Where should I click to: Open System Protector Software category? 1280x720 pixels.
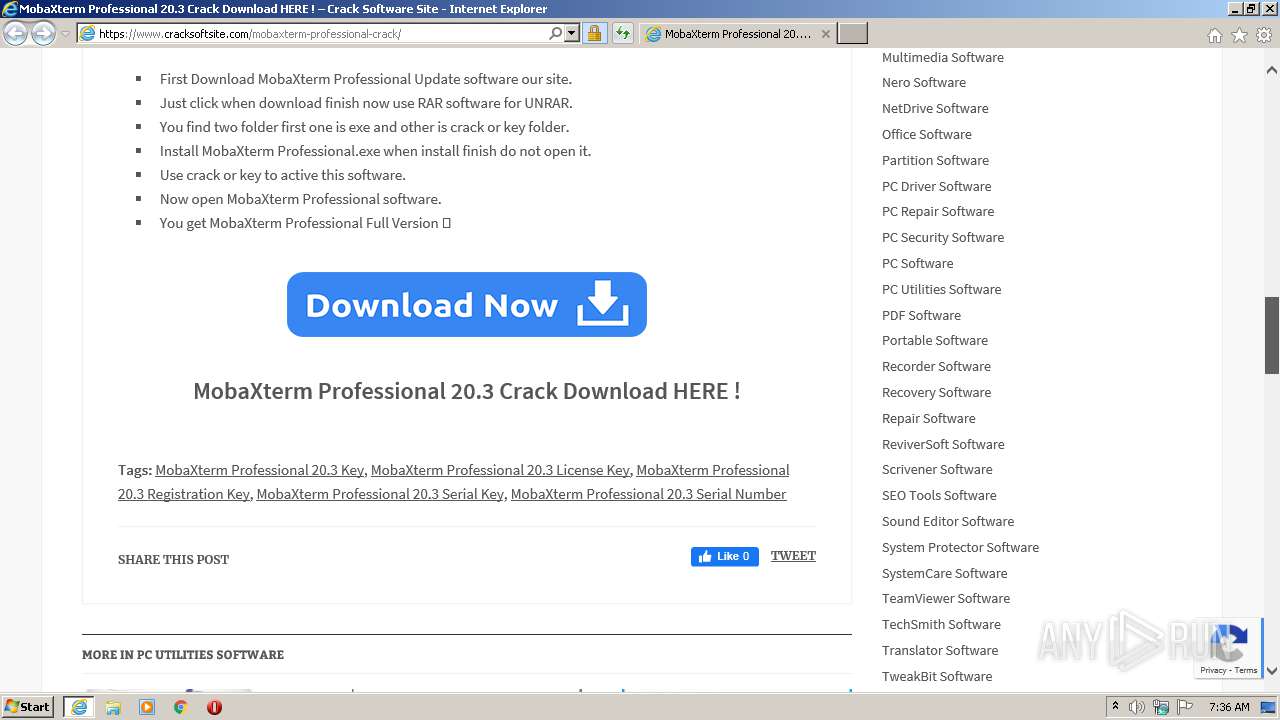pos(960,548)
